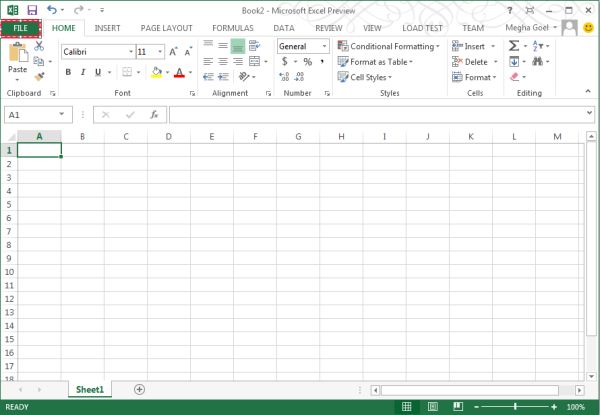Click the Paste clipboard icon
This screenshot has width=600, height=415.
pos(18,53)
